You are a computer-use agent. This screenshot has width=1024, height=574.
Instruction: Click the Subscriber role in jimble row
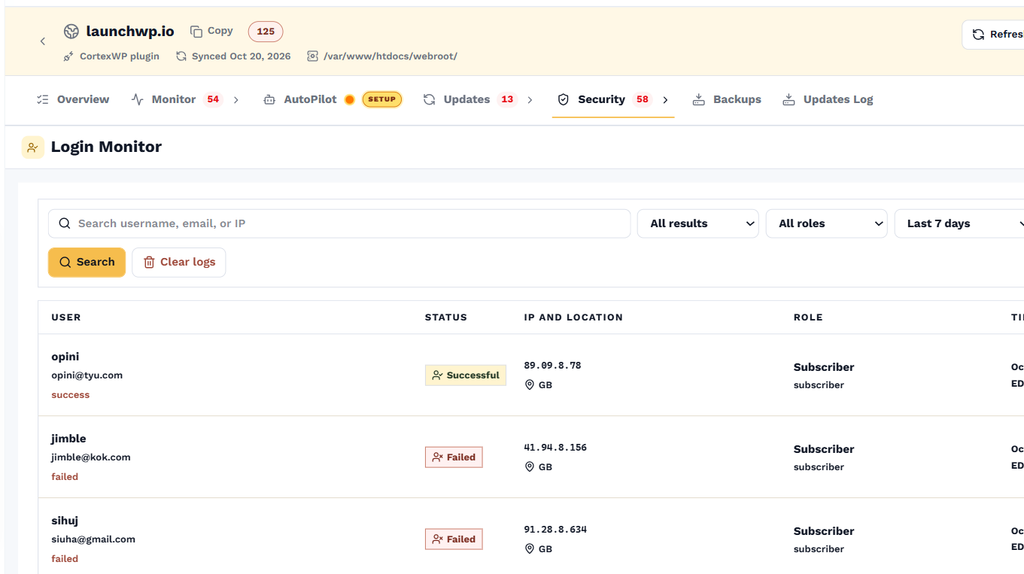coord(824,449)
